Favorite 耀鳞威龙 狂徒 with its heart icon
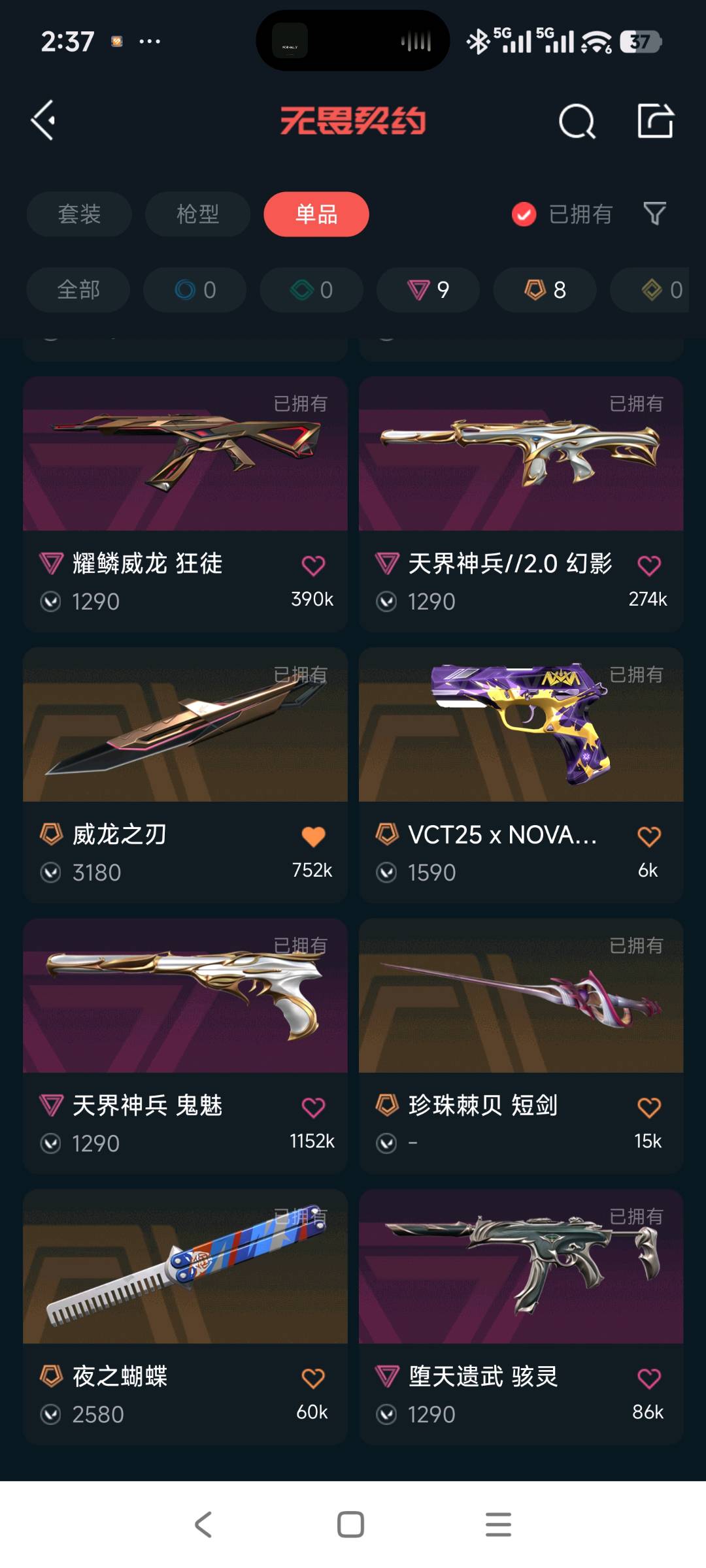Screen dimensions: 706x1568 (x=313, y=565)
